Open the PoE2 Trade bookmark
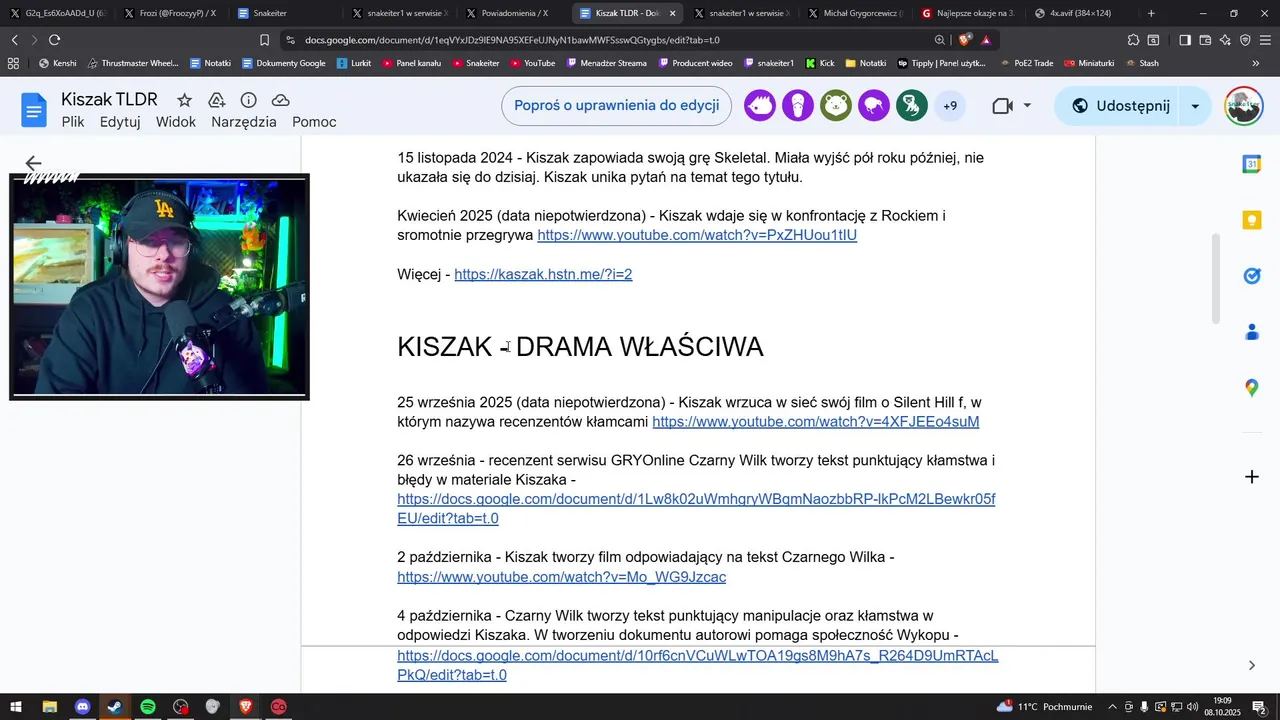This screenshot has width=1280, height=720. [x=1026, y=63]
